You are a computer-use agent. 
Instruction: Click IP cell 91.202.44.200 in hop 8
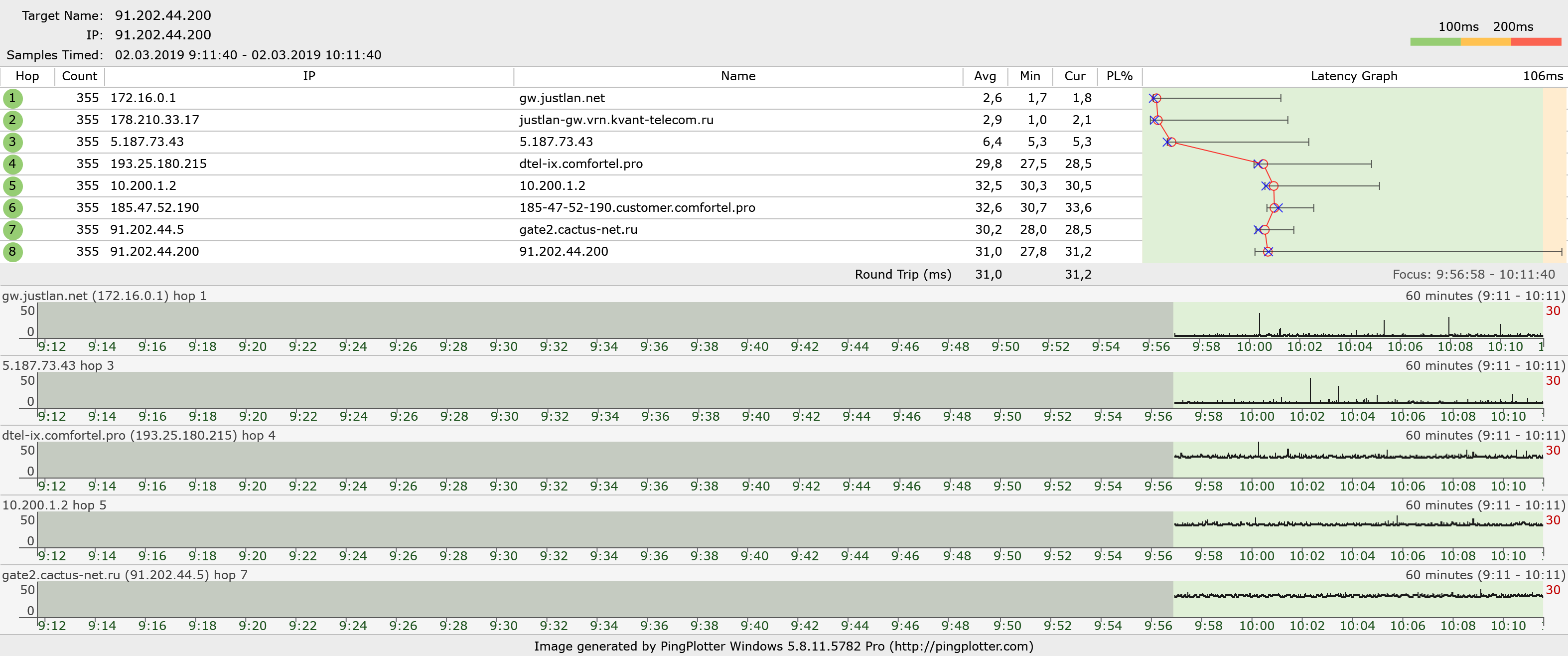(x=154, y=252)
